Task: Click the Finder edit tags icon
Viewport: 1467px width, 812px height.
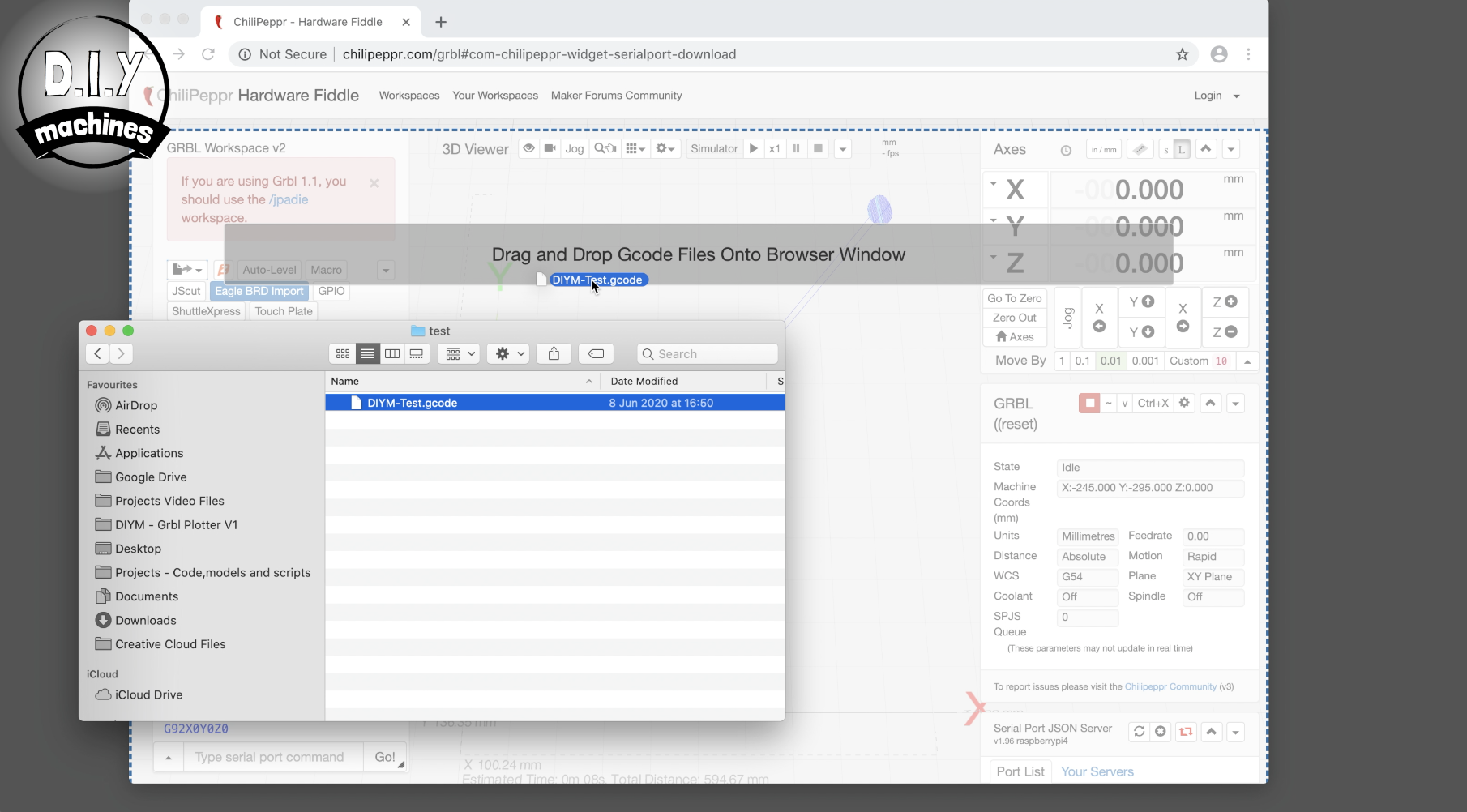Action: point(597,353)
